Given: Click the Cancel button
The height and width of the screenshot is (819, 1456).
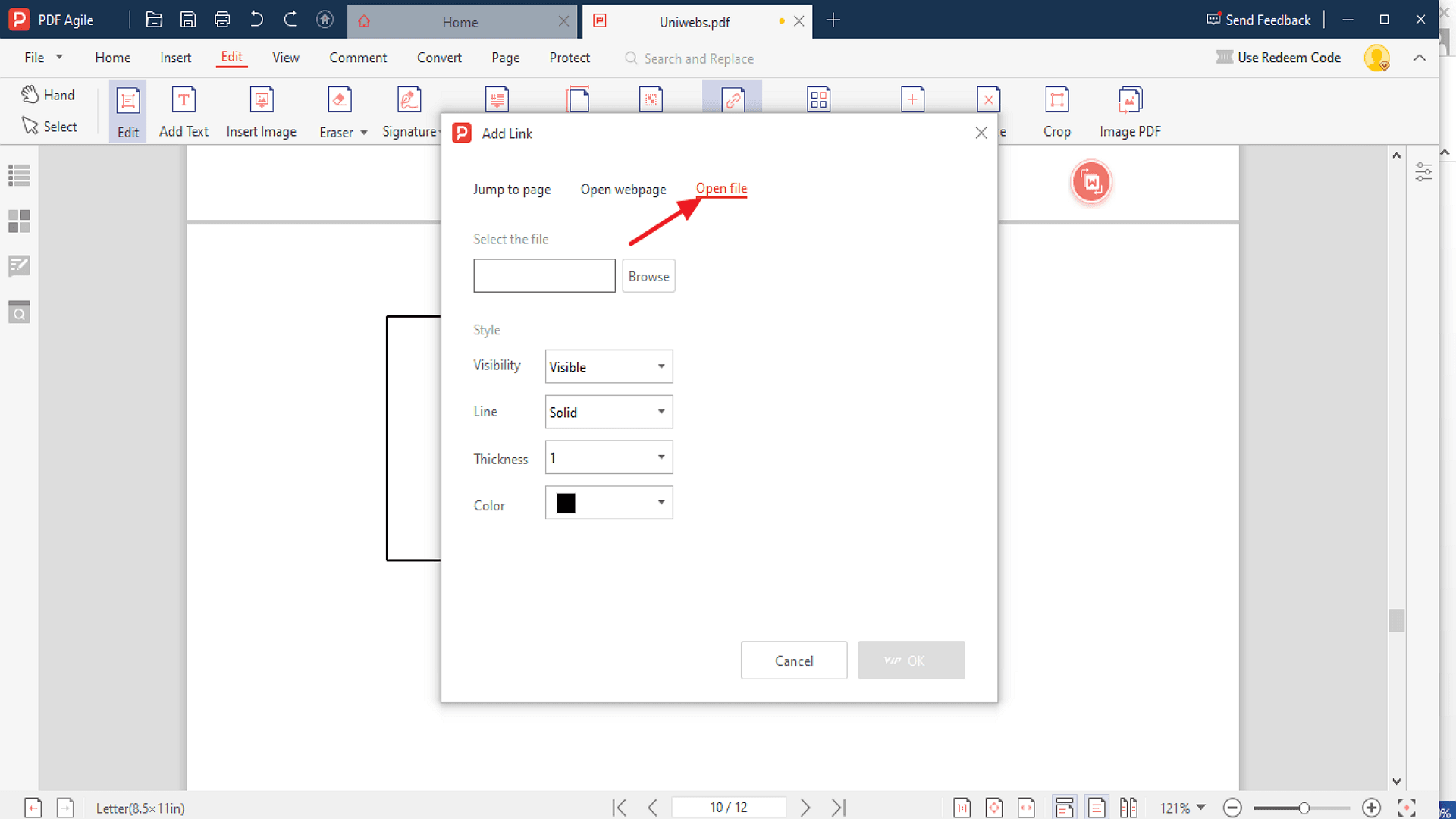Looking at the screenshot, I should (x=794, y=660).
